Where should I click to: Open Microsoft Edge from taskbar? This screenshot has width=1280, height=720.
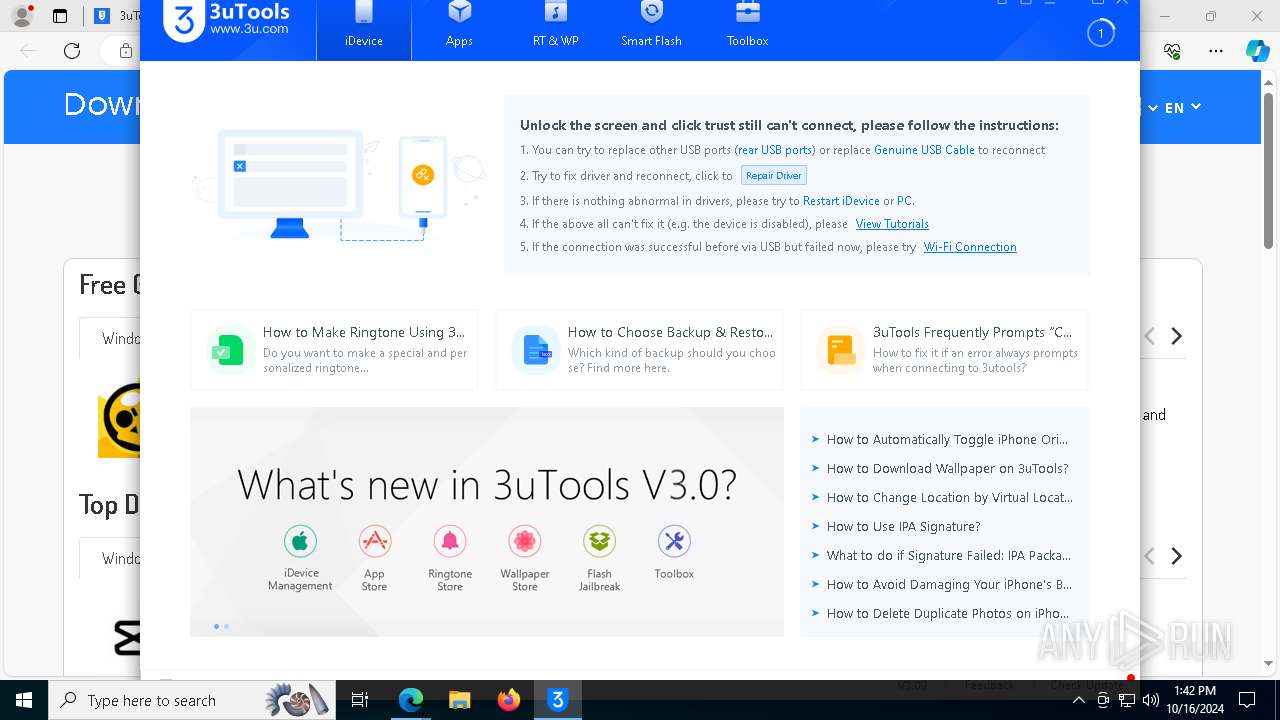[x=411, y=700]
